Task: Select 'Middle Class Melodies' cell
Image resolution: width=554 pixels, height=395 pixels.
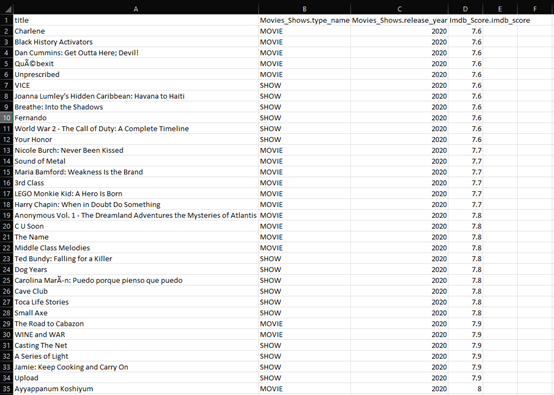Action: coord(136,248)
